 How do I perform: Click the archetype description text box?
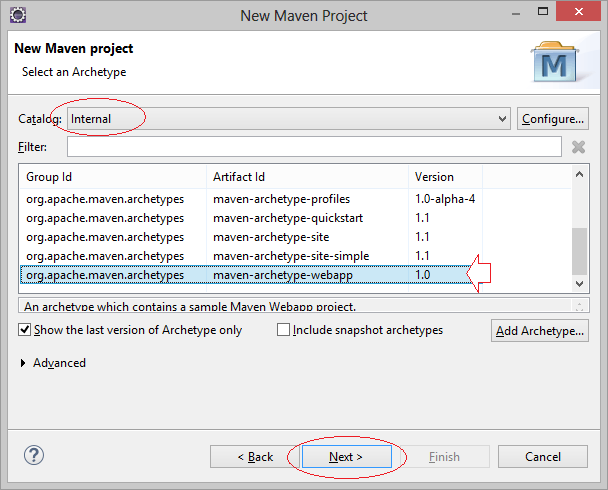pyautogui.click(x=304, y=305)
